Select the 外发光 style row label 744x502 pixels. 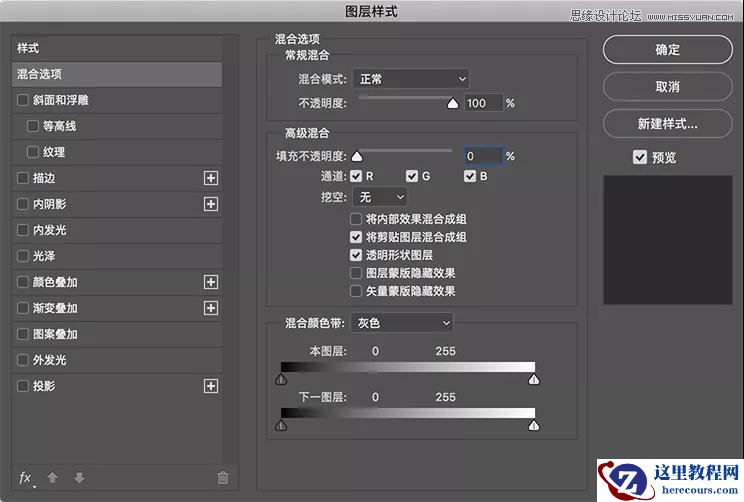tap(49, 360)
